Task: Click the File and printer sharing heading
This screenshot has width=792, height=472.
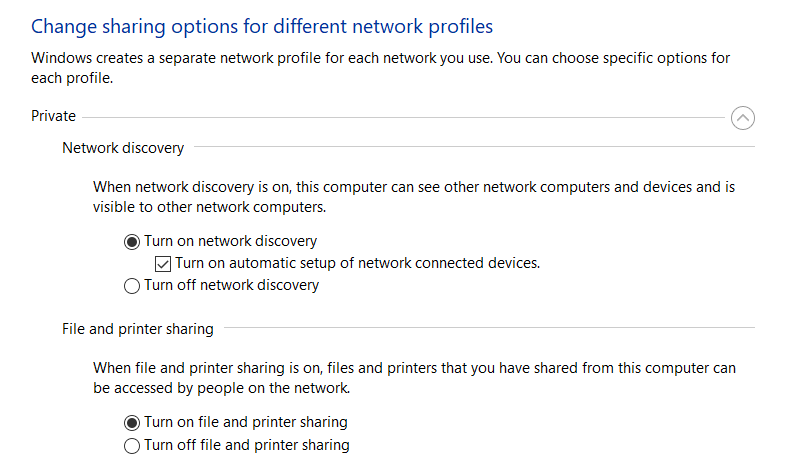Action: (x=138, y=328)
